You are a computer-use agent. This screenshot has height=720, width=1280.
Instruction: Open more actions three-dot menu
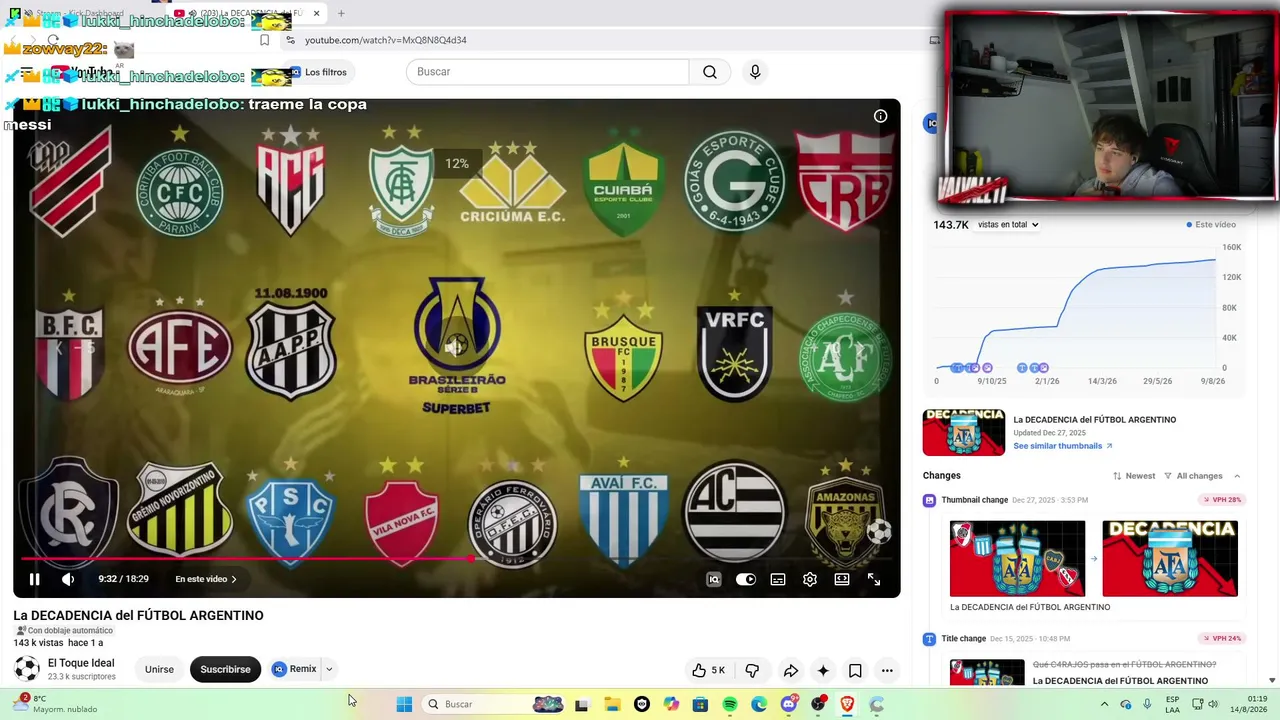pos(887,670)
